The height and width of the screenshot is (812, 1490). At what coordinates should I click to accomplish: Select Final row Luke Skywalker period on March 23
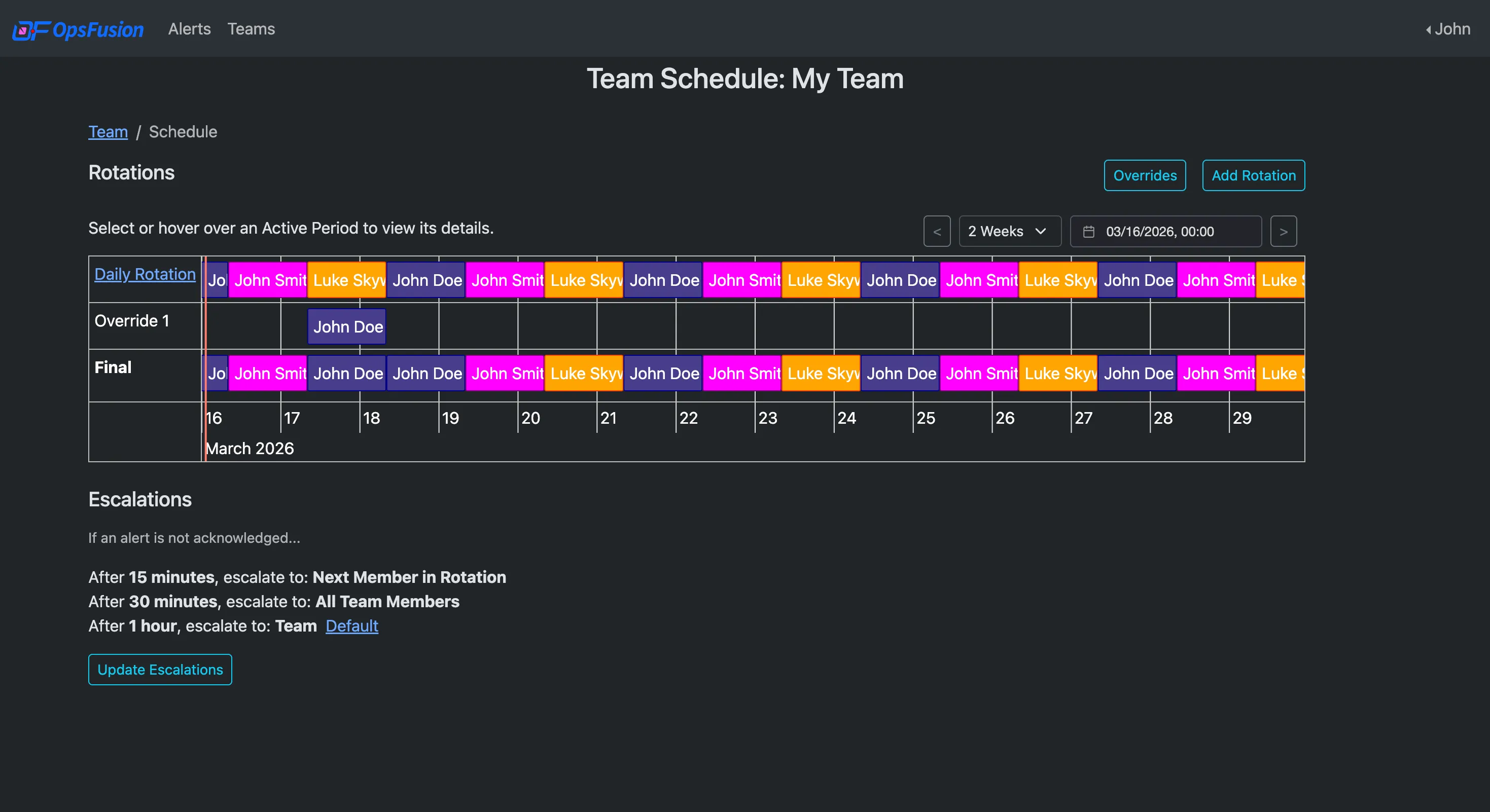[x=821, y=374]
